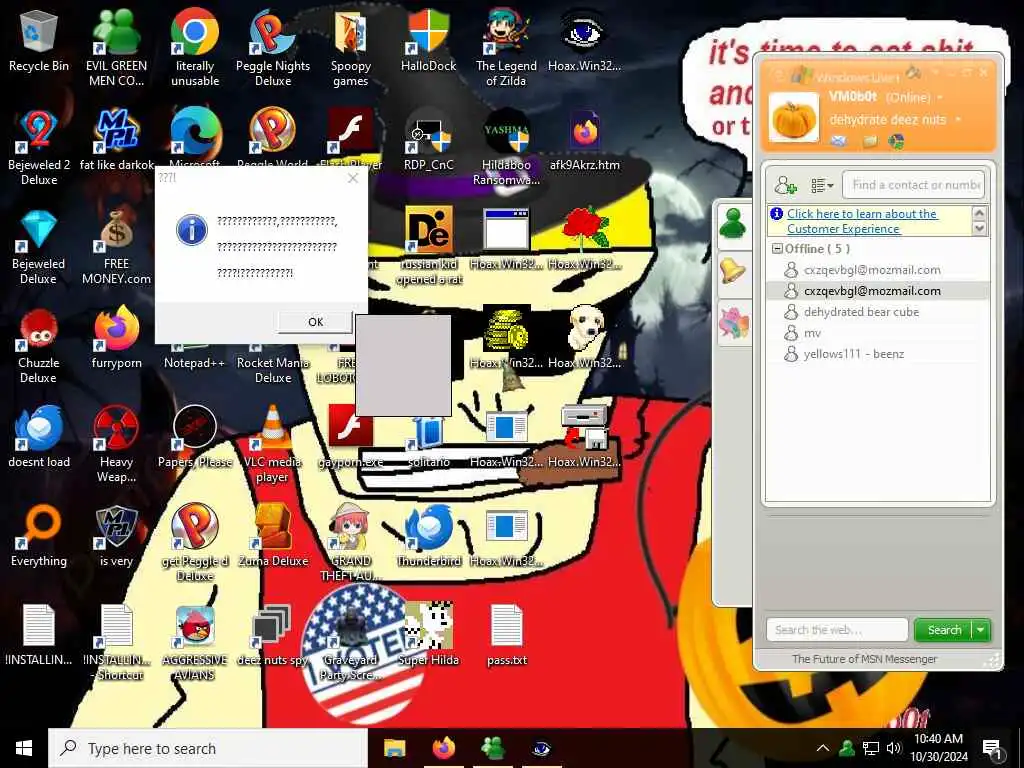Launch the Heavy Weap... shortcut
This screenshot has width=1024, height=768.
(116, 444)
